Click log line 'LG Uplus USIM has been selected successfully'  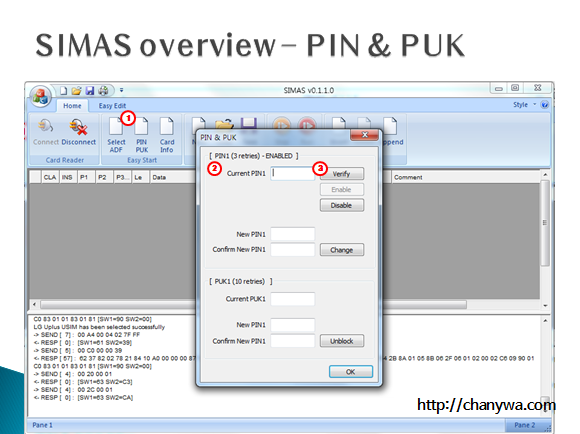99,327
